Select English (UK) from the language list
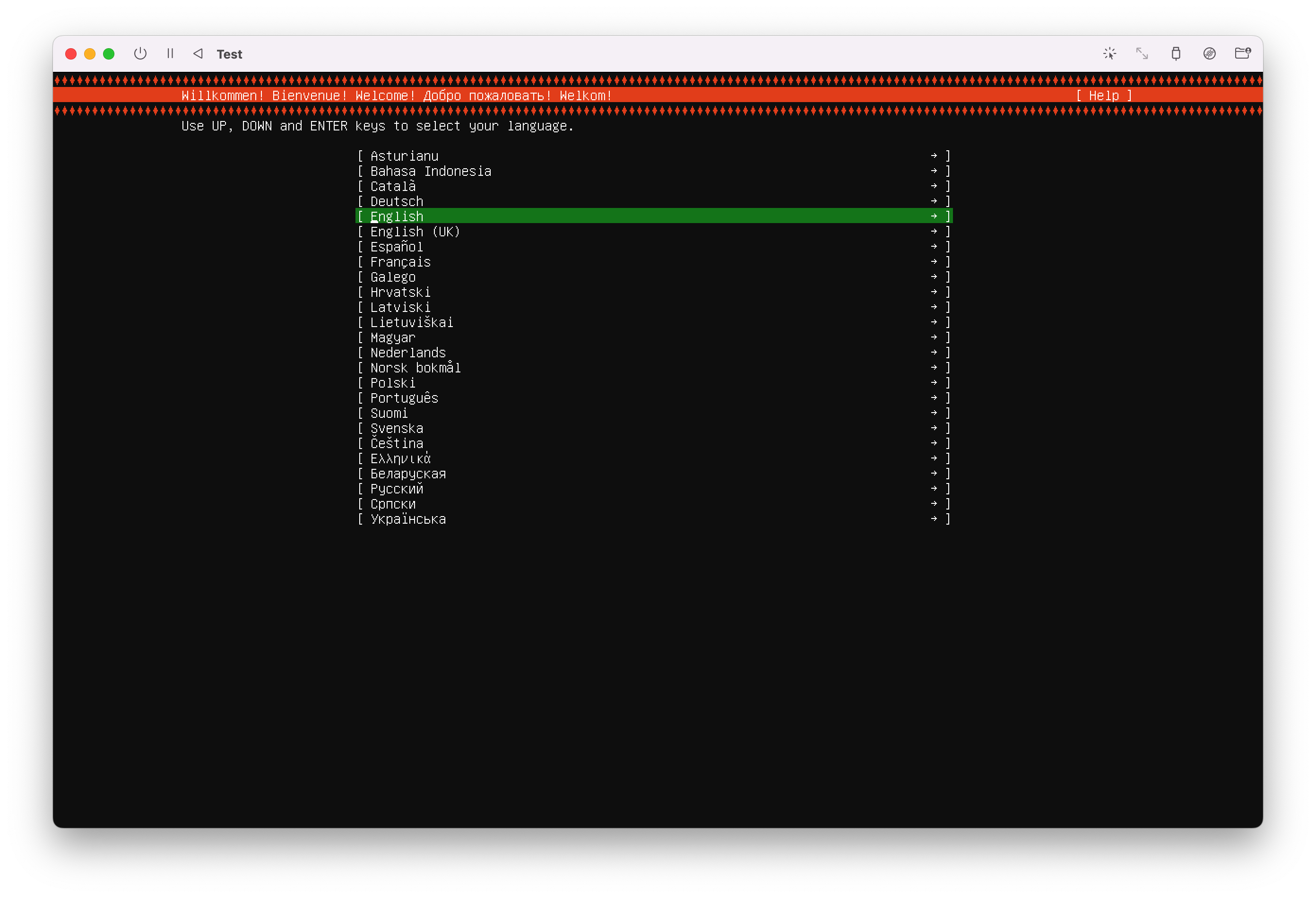The width and height of the screenshot is (1316, 898). pos(415,232)
